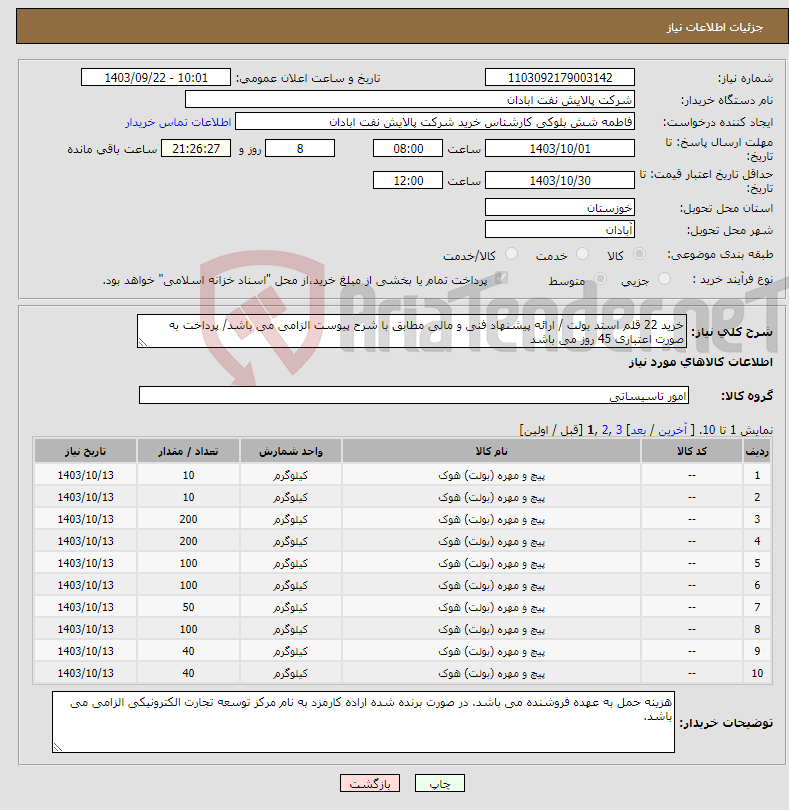Click the چاپ print button
This screenshot has width=789, height=810.
click(x=440, y=783)
